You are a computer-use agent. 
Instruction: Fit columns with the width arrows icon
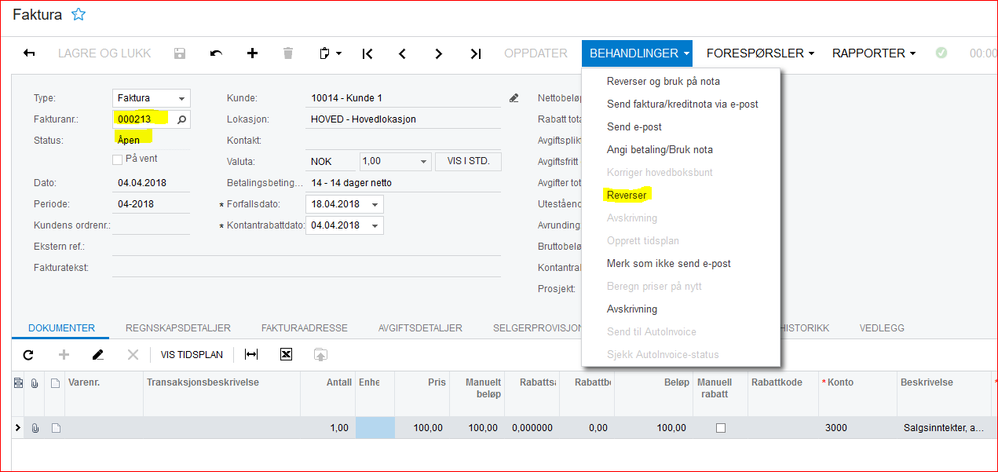pyautogui.click(x=252, y=355)
